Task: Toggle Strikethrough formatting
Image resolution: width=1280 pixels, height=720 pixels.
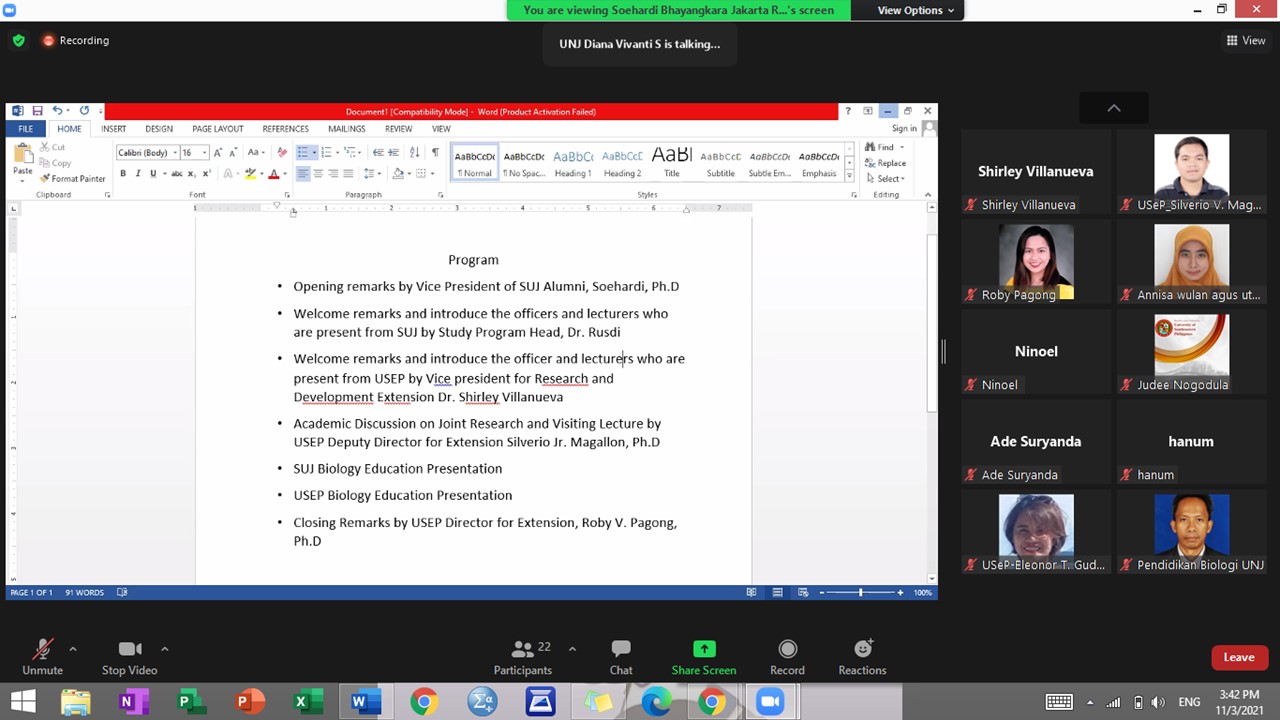Action: coord(177,173)
